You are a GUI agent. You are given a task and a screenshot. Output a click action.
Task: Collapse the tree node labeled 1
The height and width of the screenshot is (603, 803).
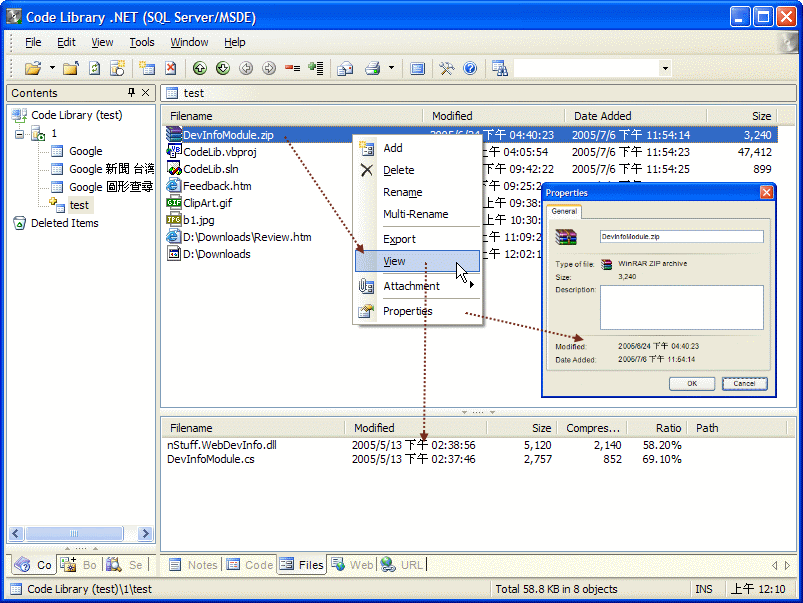(x=19, y=134)
